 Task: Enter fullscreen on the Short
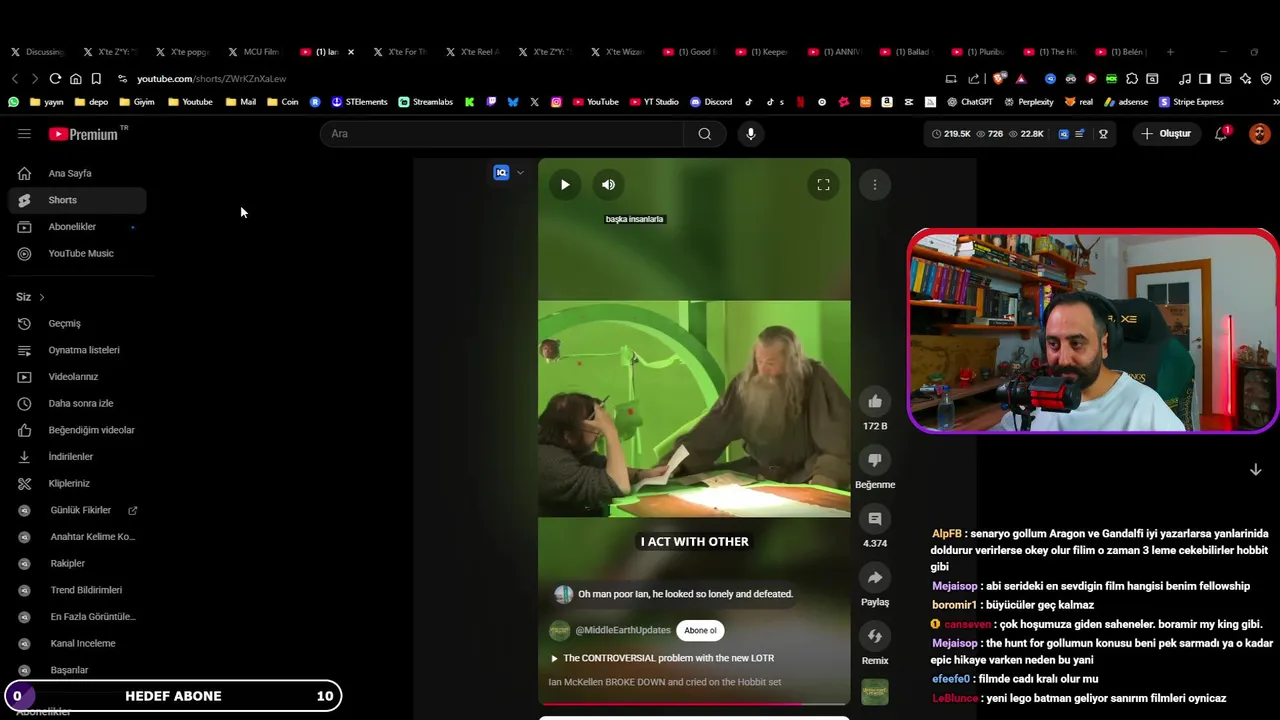[x=823, y=185]
